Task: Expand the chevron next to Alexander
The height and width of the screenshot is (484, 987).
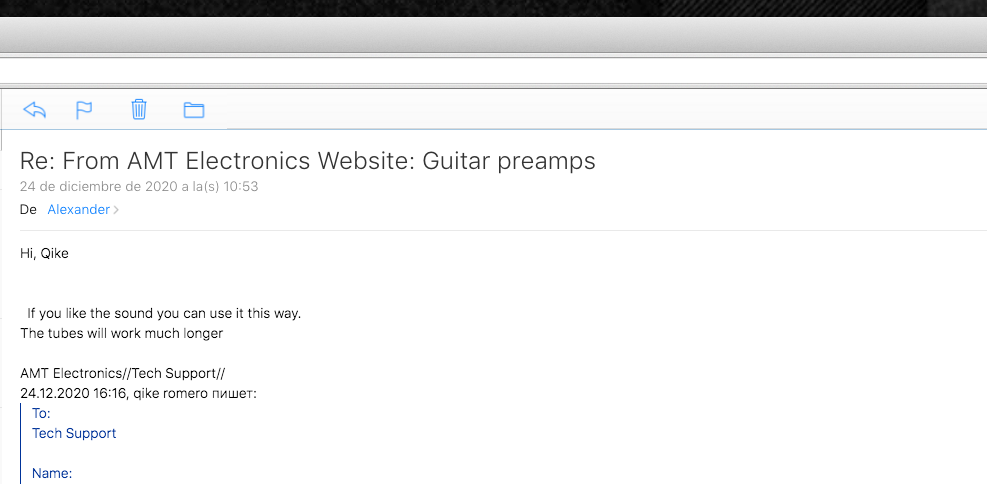Action: tap(116, 210)
